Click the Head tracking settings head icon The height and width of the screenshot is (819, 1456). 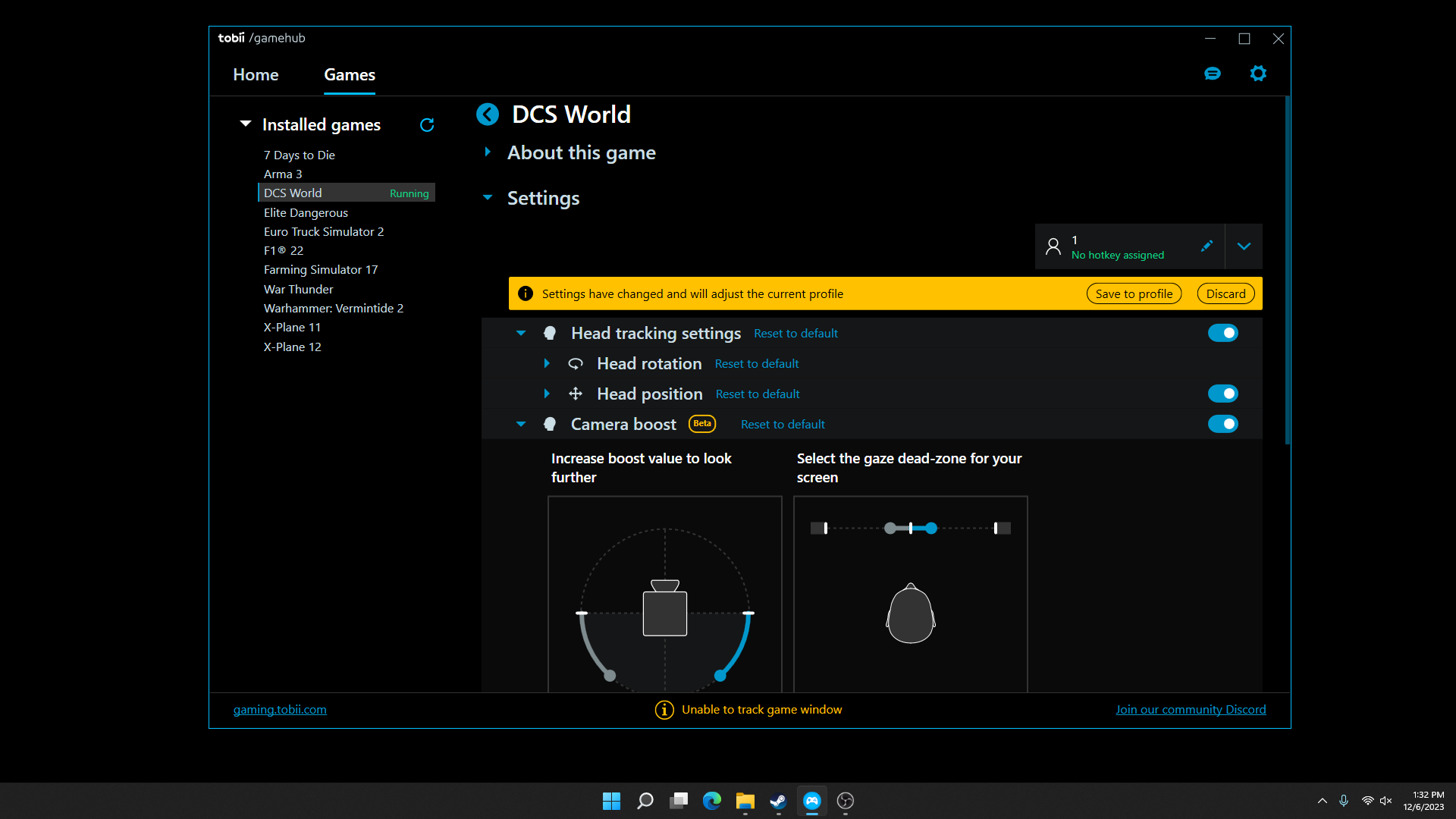[550, 333]
